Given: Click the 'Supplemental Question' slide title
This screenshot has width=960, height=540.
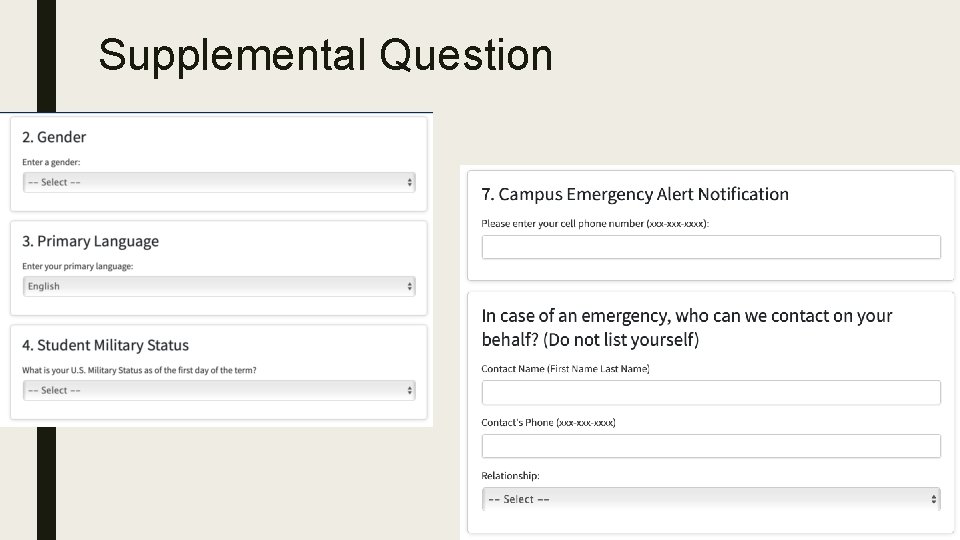Looking at the screenshot, I should pos(325,55).
